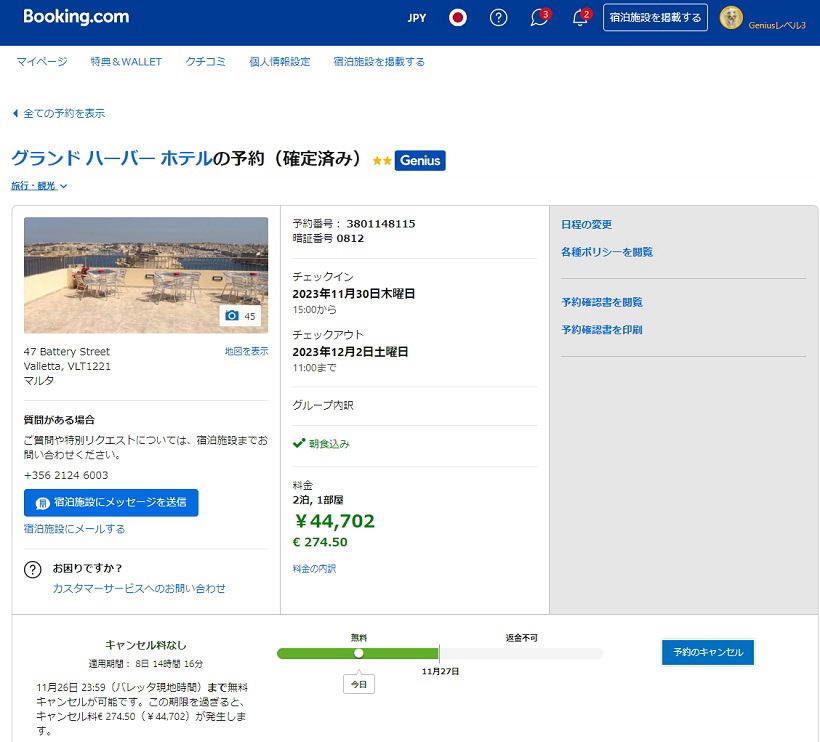Screen dimensions: 820x742
Task: Click 宿泊施設にメッセージを送信 button
Action: tap(111, 502)
